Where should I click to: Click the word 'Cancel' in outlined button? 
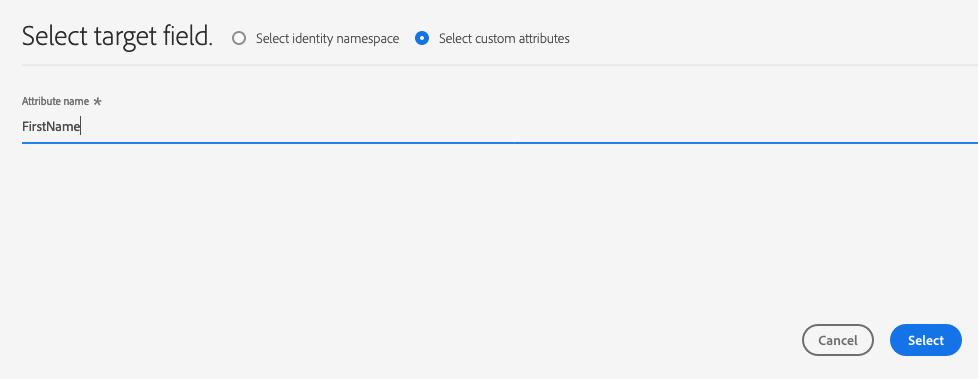point(838,340)
